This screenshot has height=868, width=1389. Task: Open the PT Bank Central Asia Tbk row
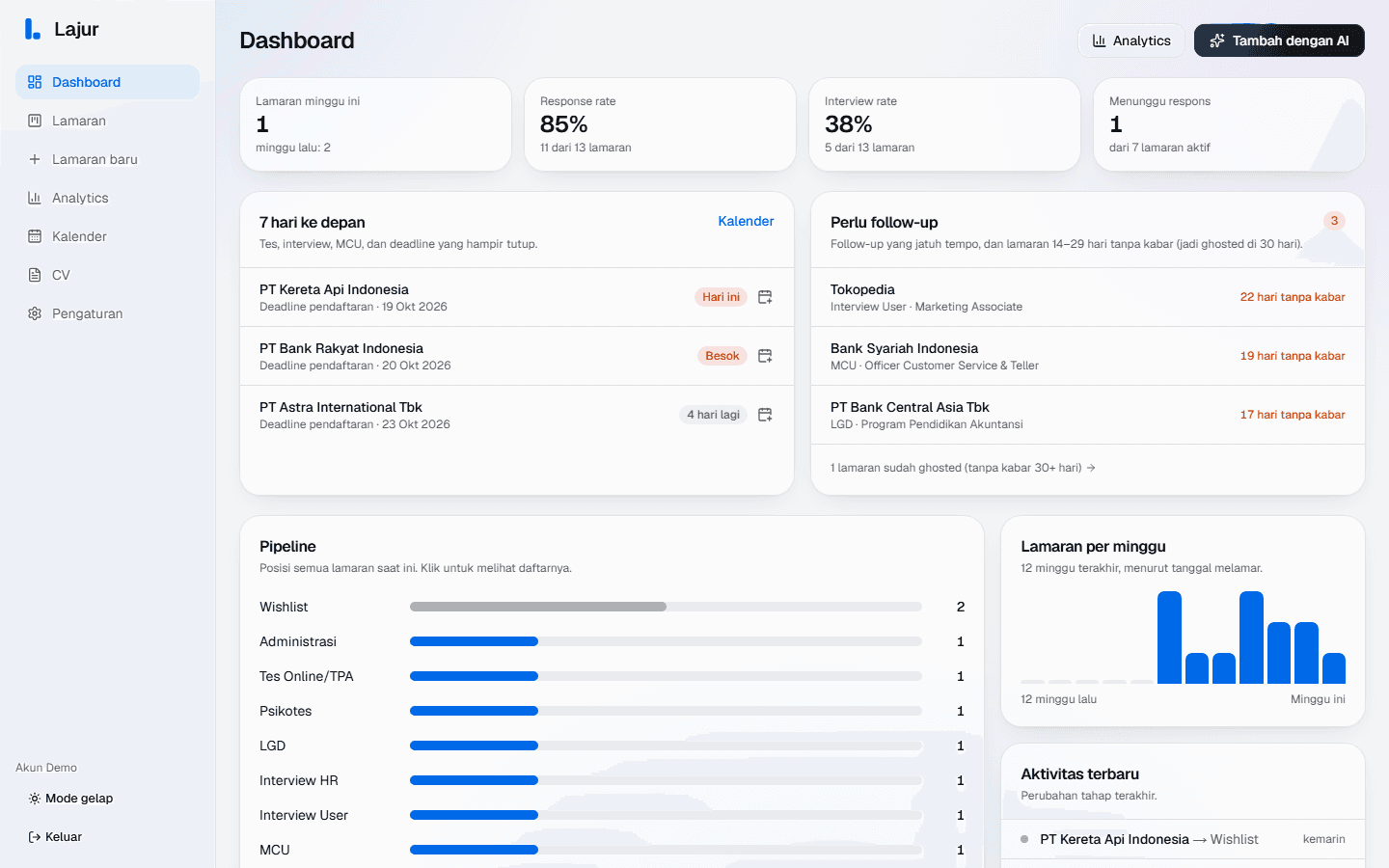1087,415
